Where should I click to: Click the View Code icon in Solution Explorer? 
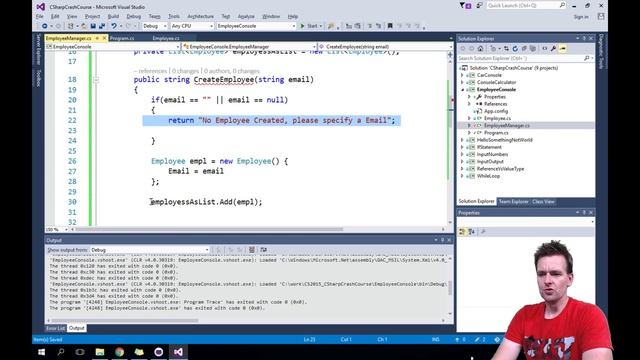(x=544, y=49)
